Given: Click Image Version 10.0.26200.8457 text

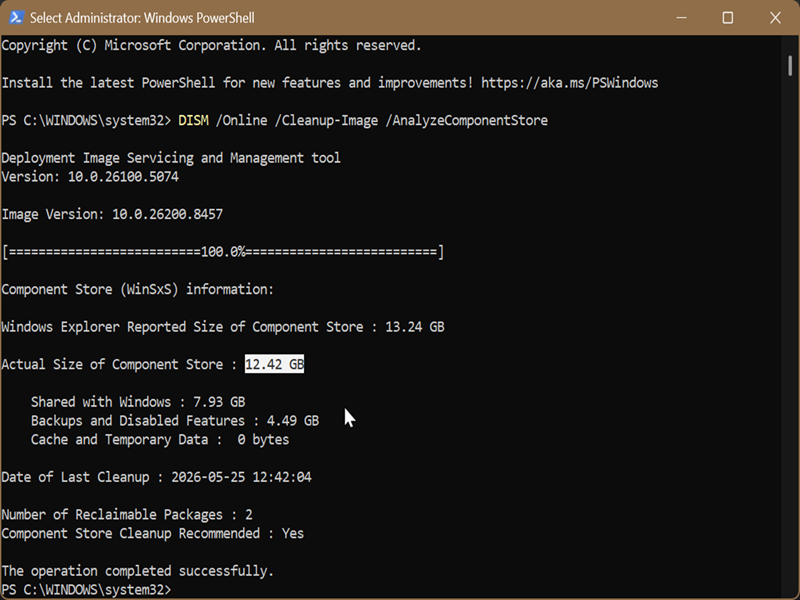Looking at the screenshot, I should (112, 214).
